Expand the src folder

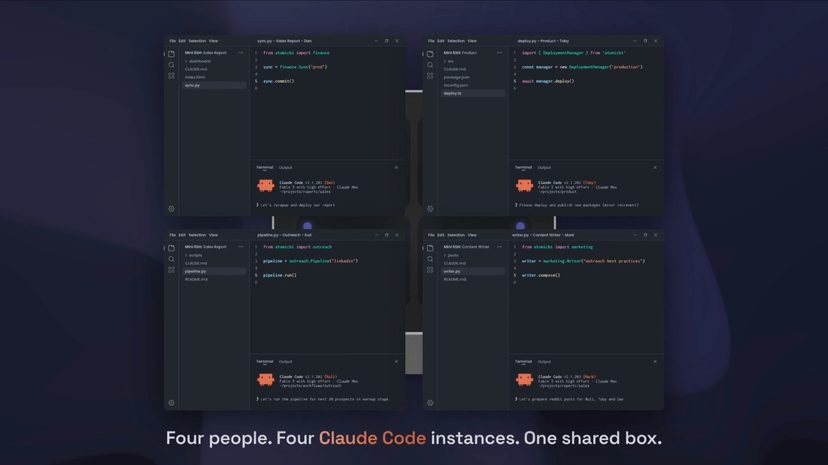[449, 61]
